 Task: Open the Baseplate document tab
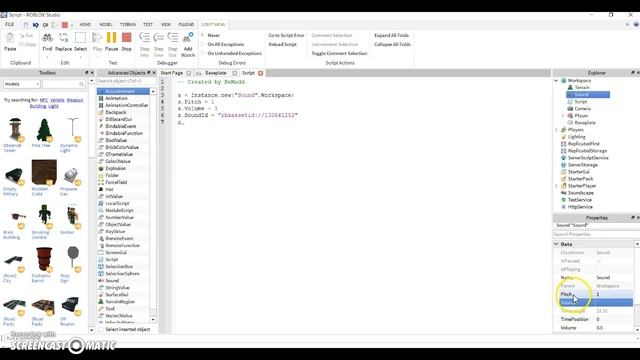point(216,73)
